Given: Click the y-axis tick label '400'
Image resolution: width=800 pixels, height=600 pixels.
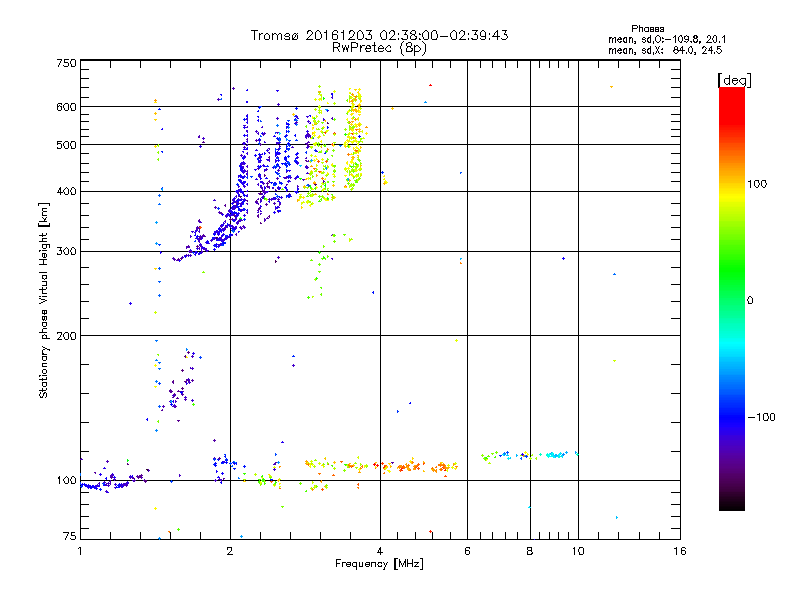Looking at the screenshot, I should [66, 191].
